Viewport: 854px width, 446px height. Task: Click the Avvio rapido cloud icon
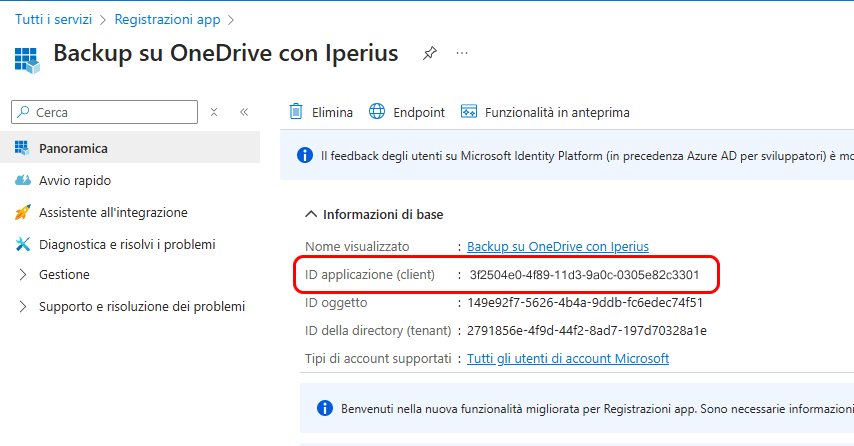coord(23,180)
